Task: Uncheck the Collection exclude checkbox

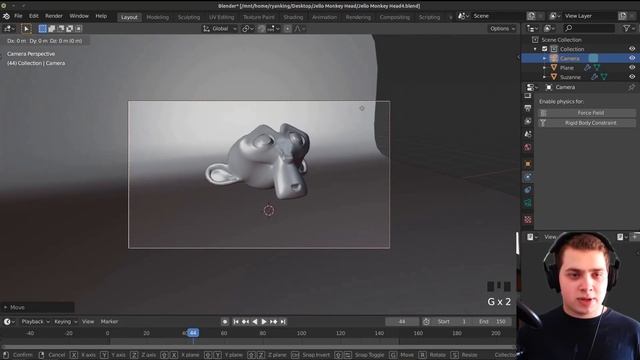Action: (x=544, y=49)
